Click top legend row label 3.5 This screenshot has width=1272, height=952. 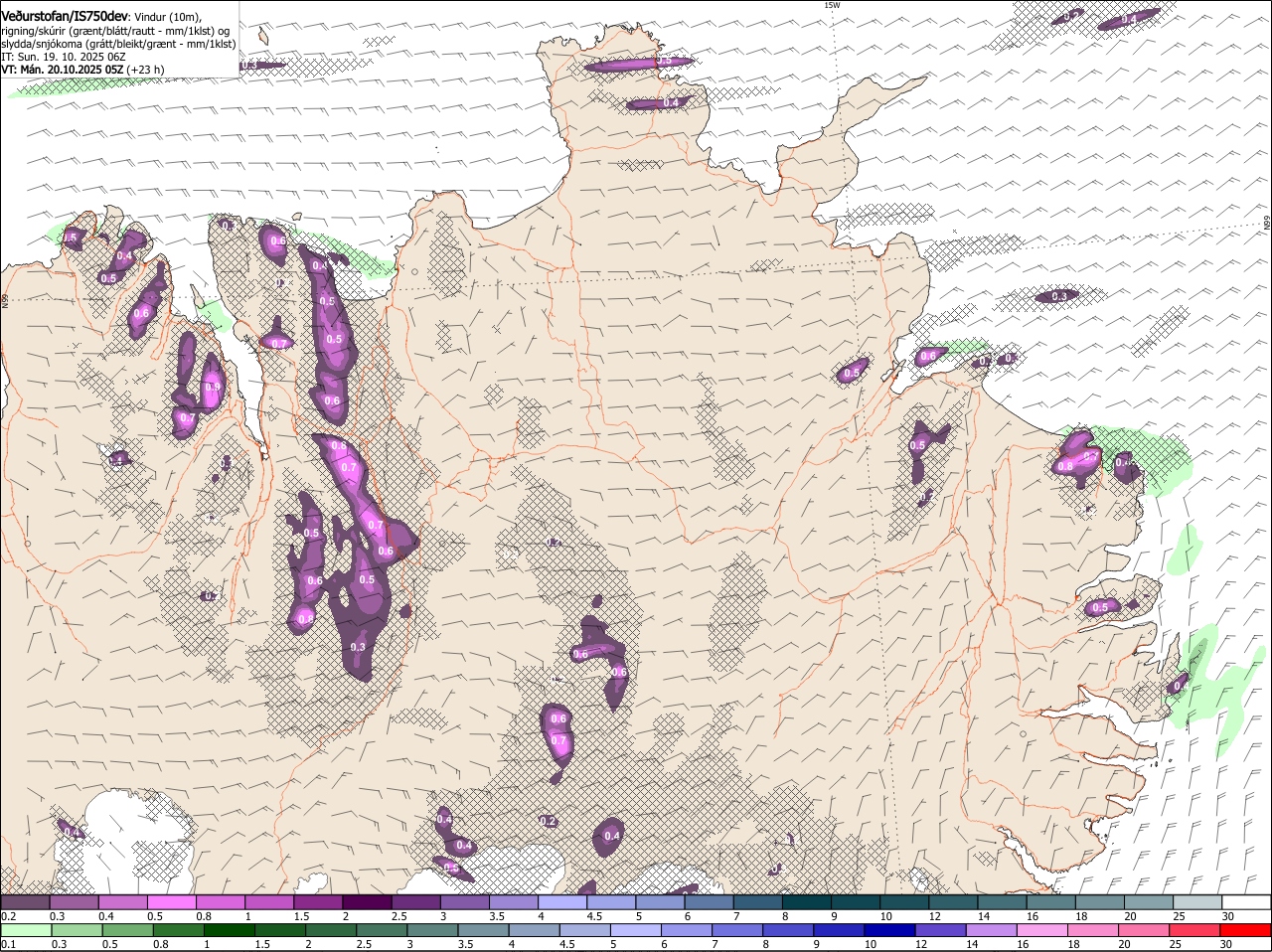click(497, 916)
